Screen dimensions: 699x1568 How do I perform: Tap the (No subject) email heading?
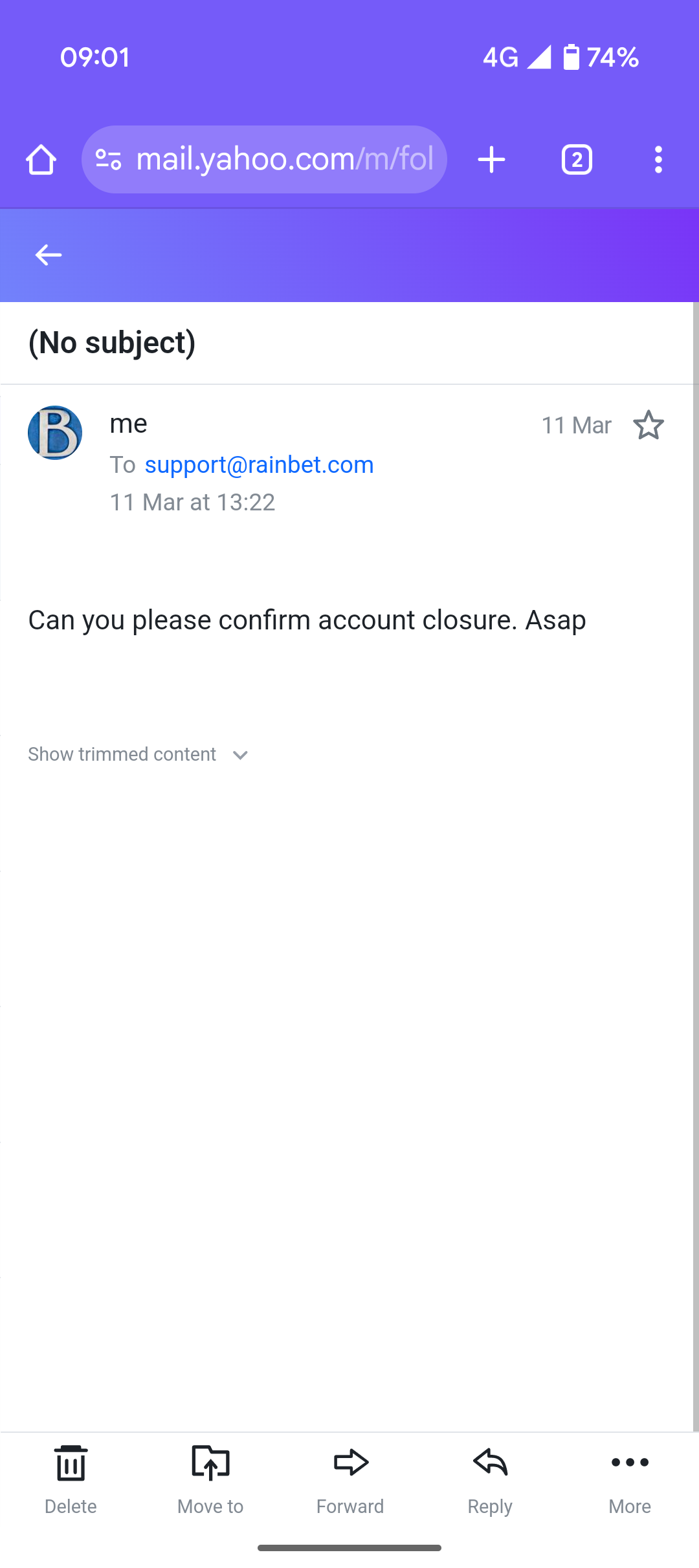click(112, 343)
